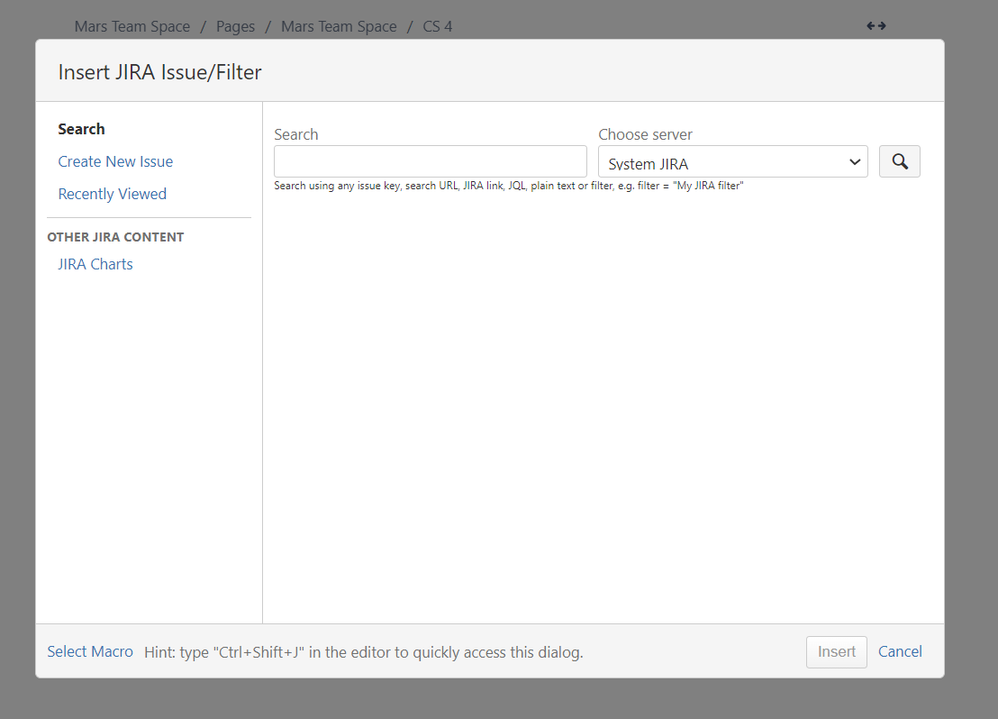Click the OTHER JIRA CONTENT section header
998x719 pixels.
click(116, 236)
